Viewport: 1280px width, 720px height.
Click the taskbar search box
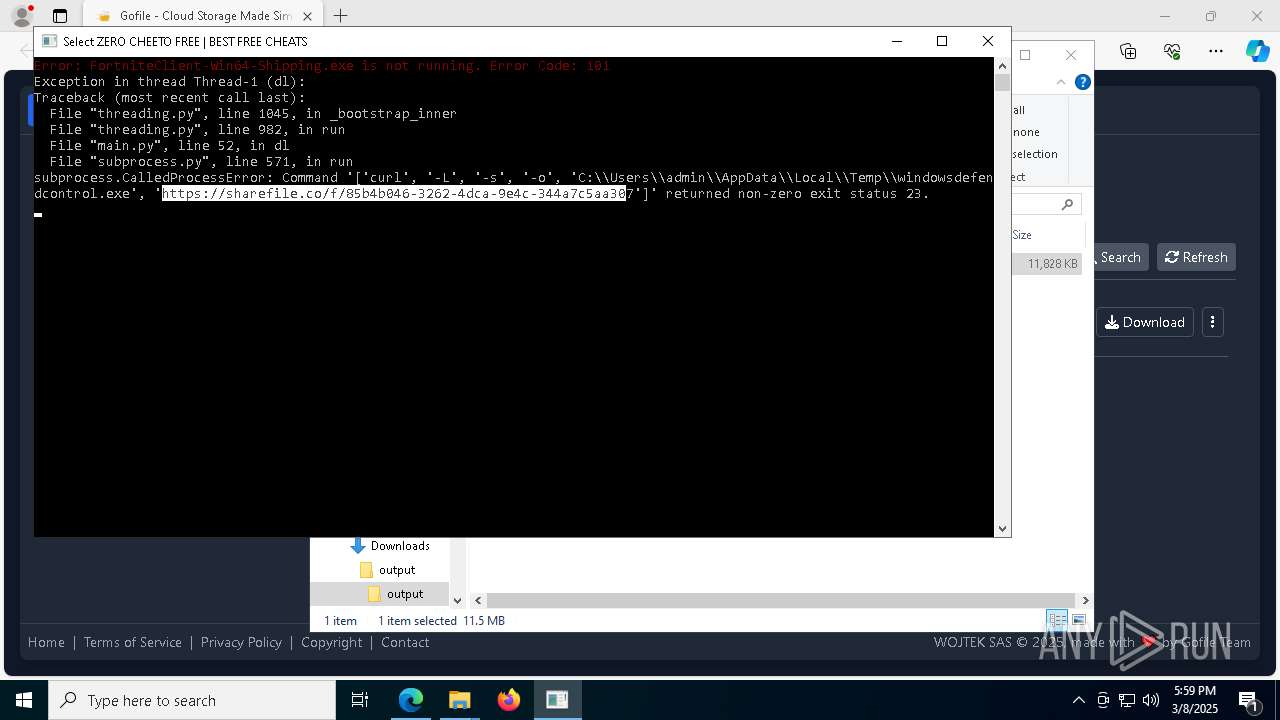pos(192,700)
